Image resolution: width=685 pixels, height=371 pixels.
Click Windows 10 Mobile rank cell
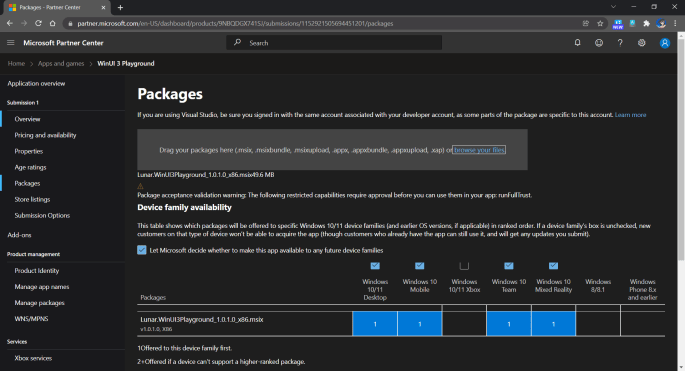[419, 324]
